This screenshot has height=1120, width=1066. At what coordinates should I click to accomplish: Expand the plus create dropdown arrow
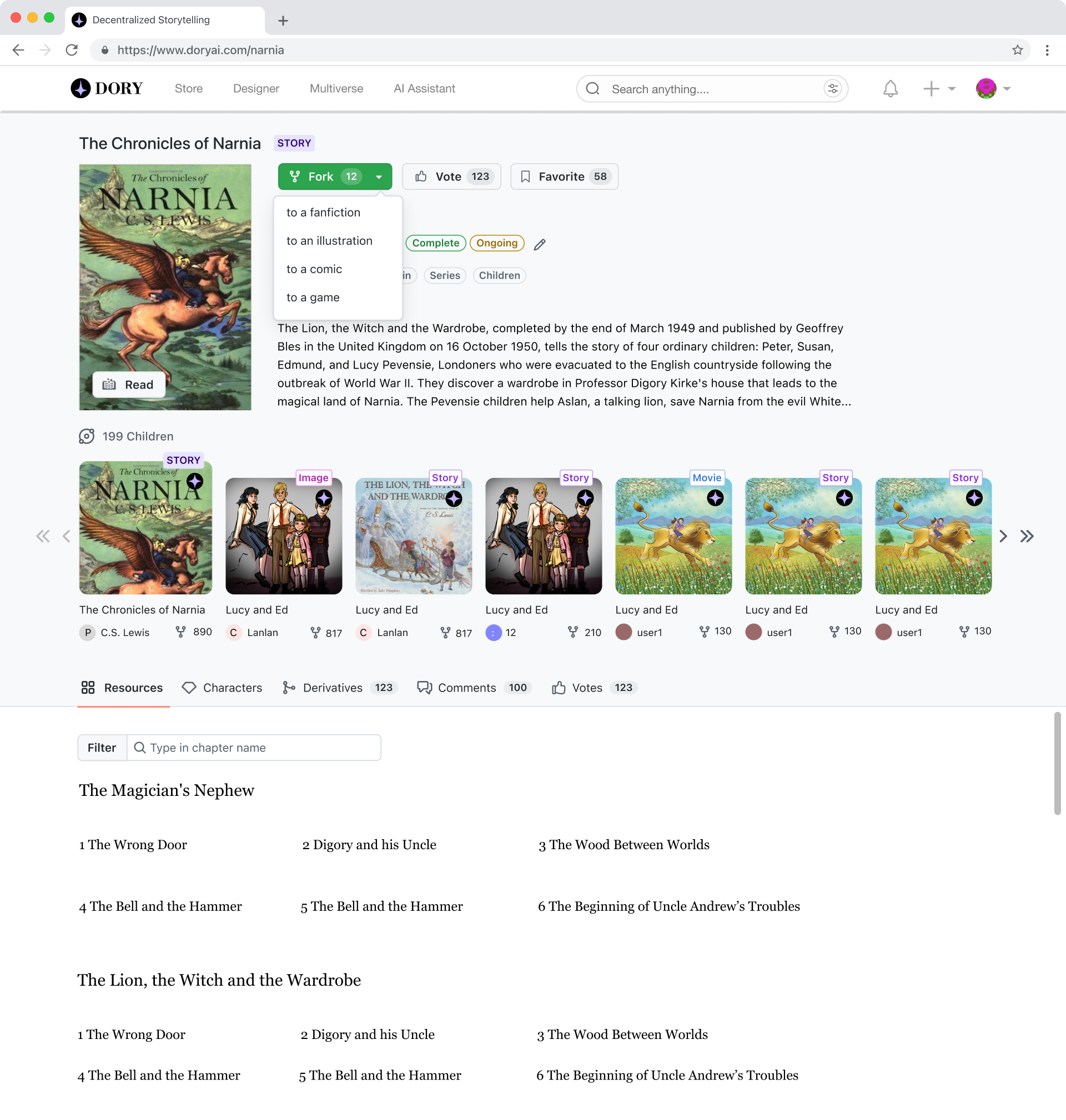point(952,89)
